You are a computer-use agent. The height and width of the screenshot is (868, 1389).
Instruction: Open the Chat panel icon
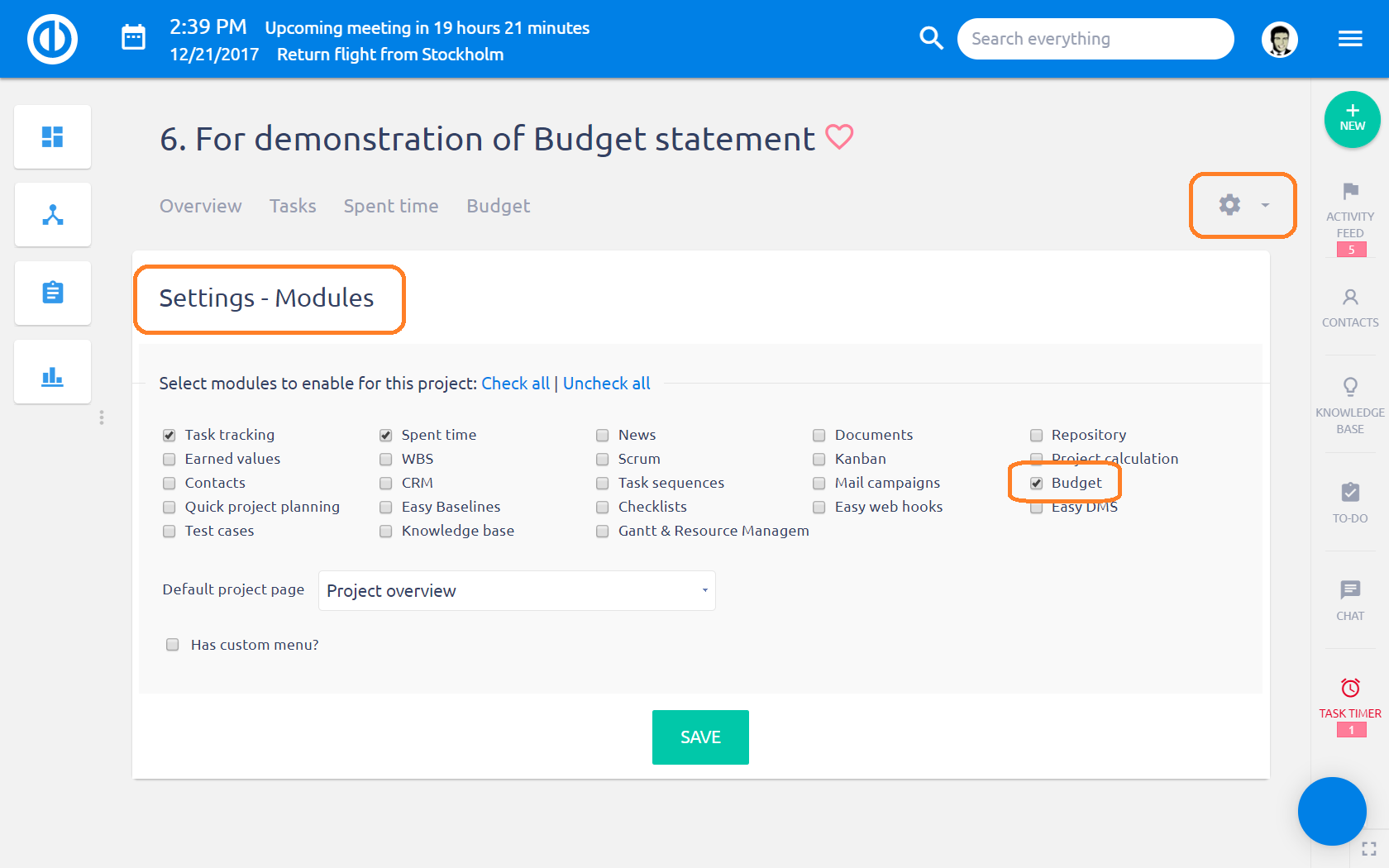[1350, 590]
